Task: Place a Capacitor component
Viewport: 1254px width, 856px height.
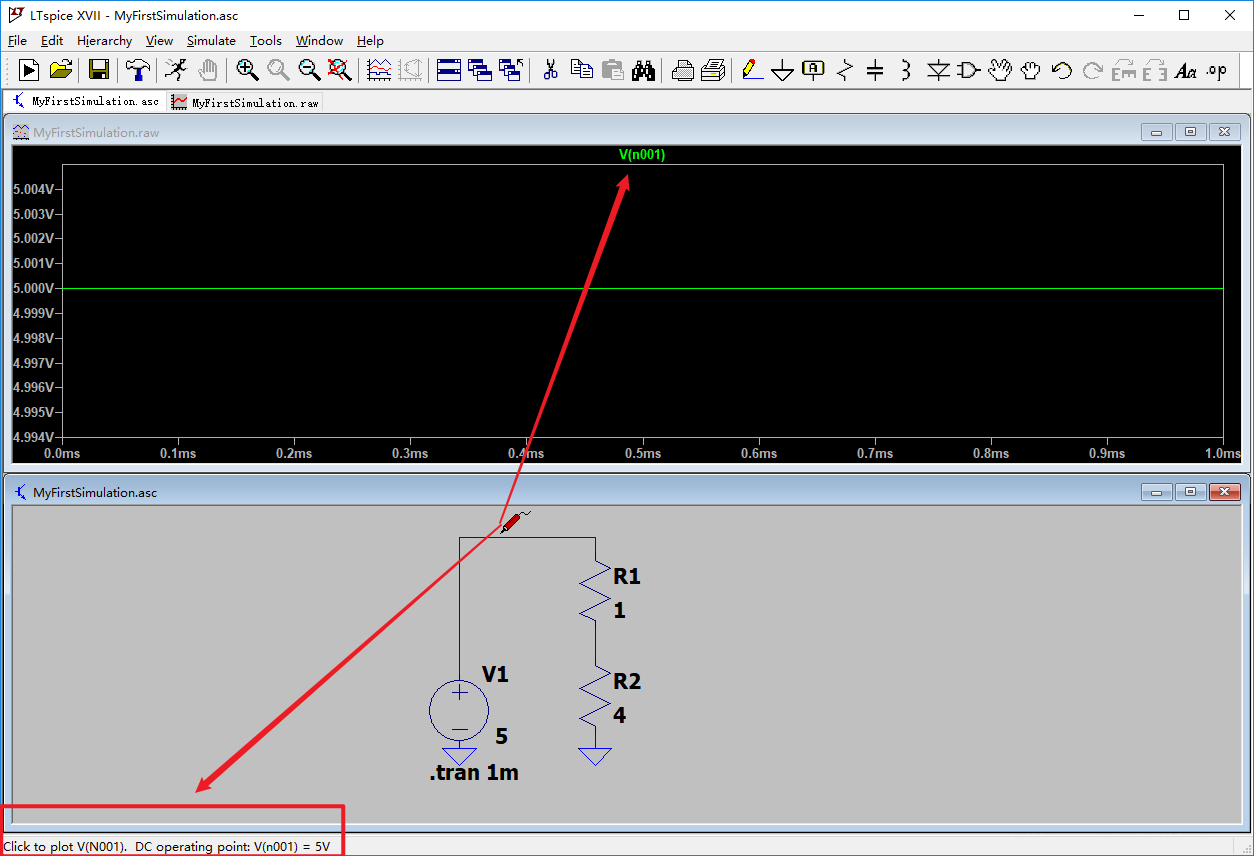Action: (x=875, y=70)
